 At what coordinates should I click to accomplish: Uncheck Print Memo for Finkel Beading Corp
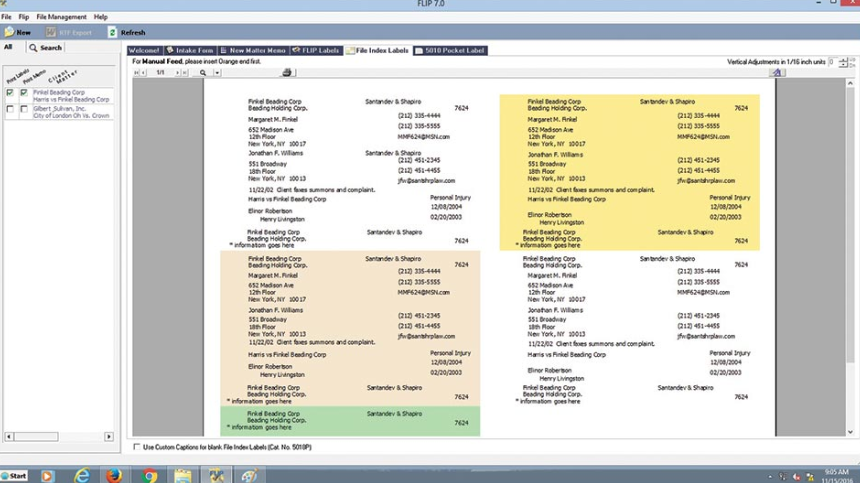pyautogui.click(x=24, y=93)
